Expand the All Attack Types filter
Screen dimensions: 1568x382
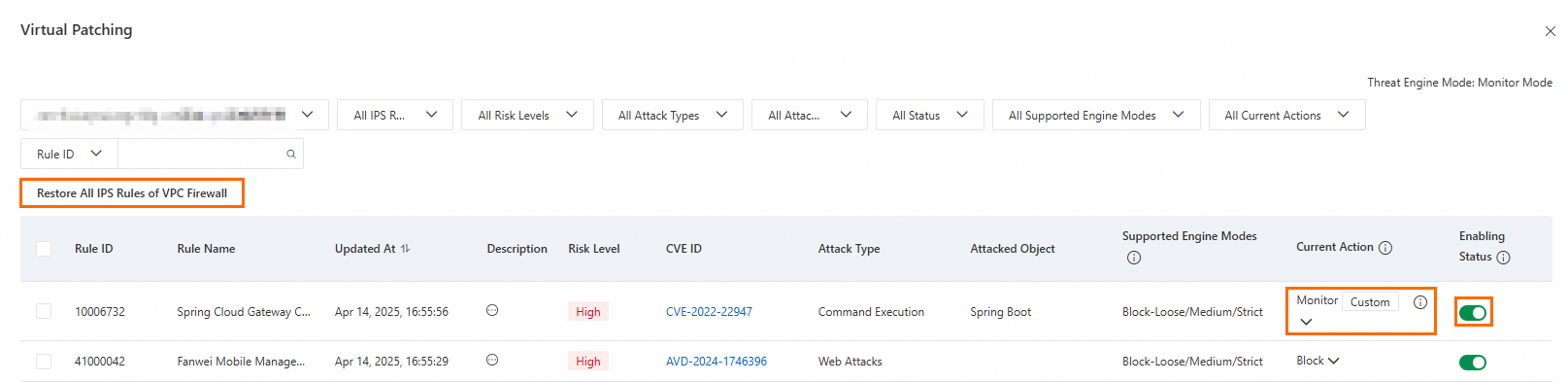click(673, 115)
